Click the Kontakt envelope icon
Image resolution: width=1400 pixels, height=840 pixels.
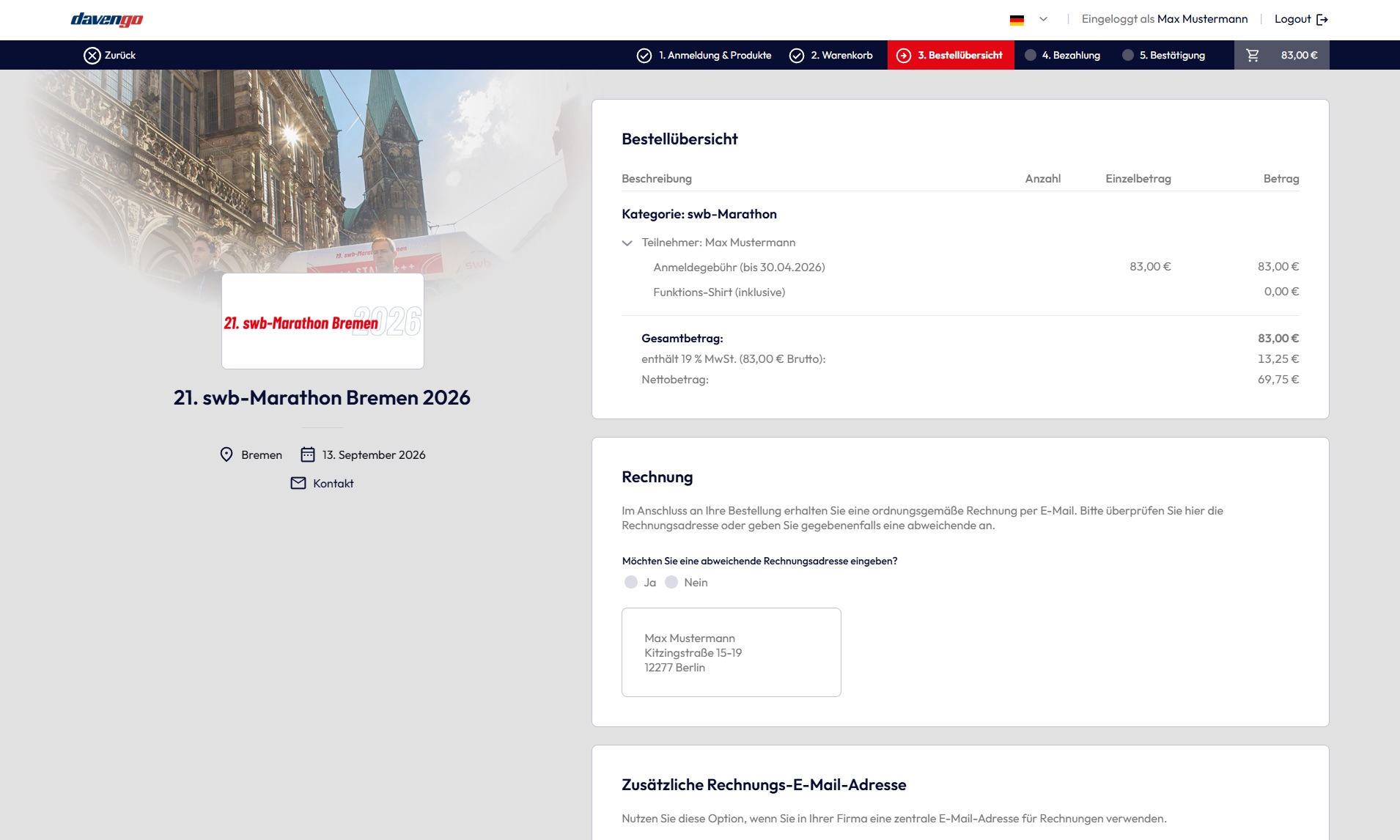[298, 483]
